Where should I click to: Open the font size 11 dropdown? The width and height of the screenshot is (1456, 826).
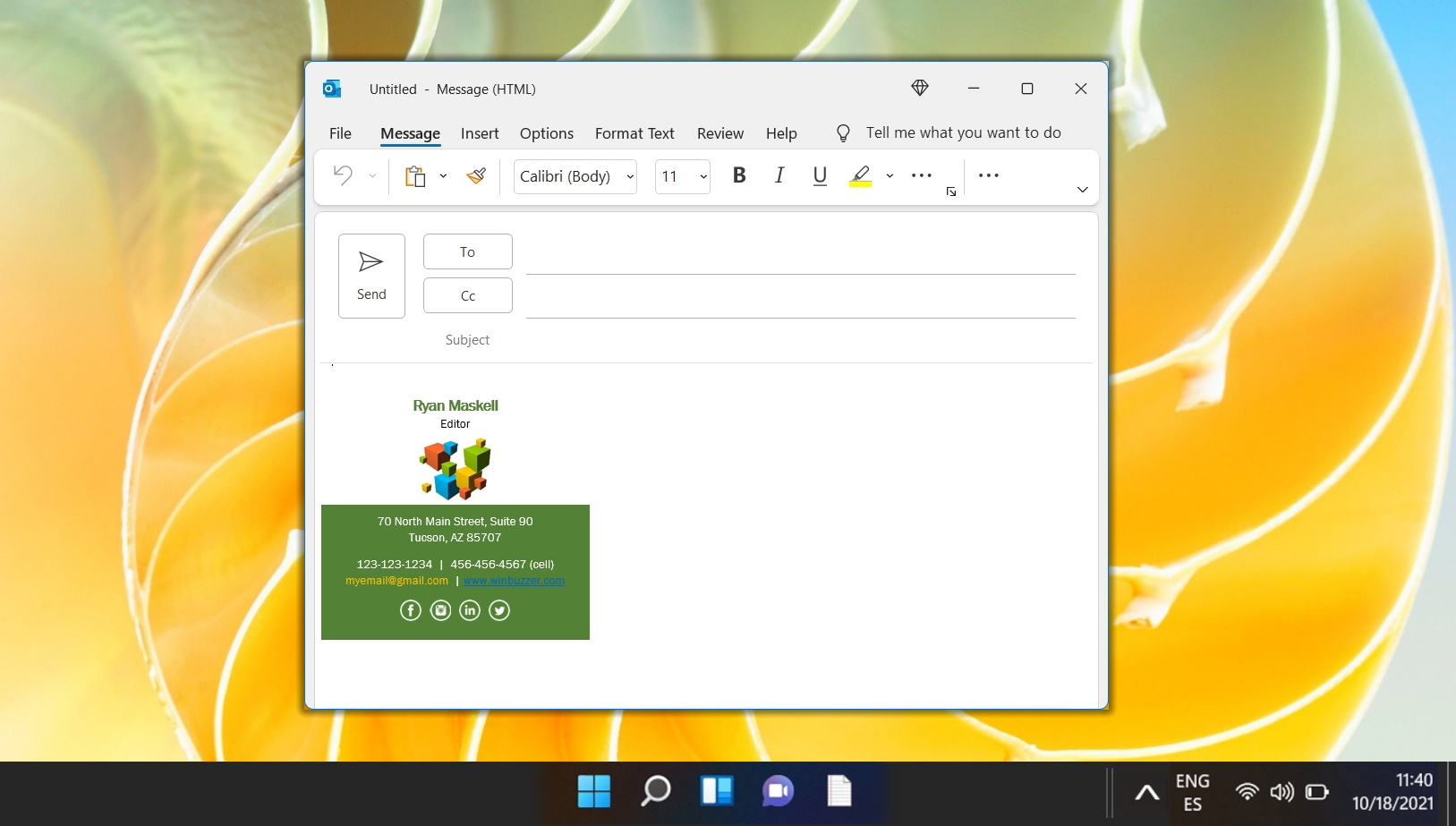pos(703,176)
